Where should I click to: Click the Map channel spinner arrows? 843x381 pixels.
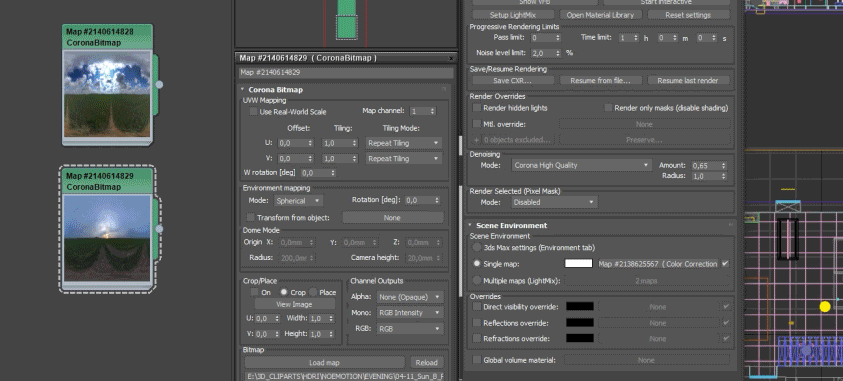433,111
